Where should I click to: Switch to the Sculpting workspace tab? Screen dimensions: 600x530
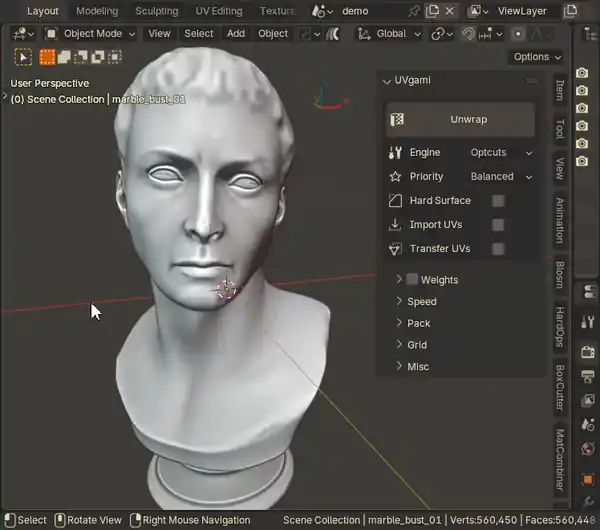pos(157,11)
